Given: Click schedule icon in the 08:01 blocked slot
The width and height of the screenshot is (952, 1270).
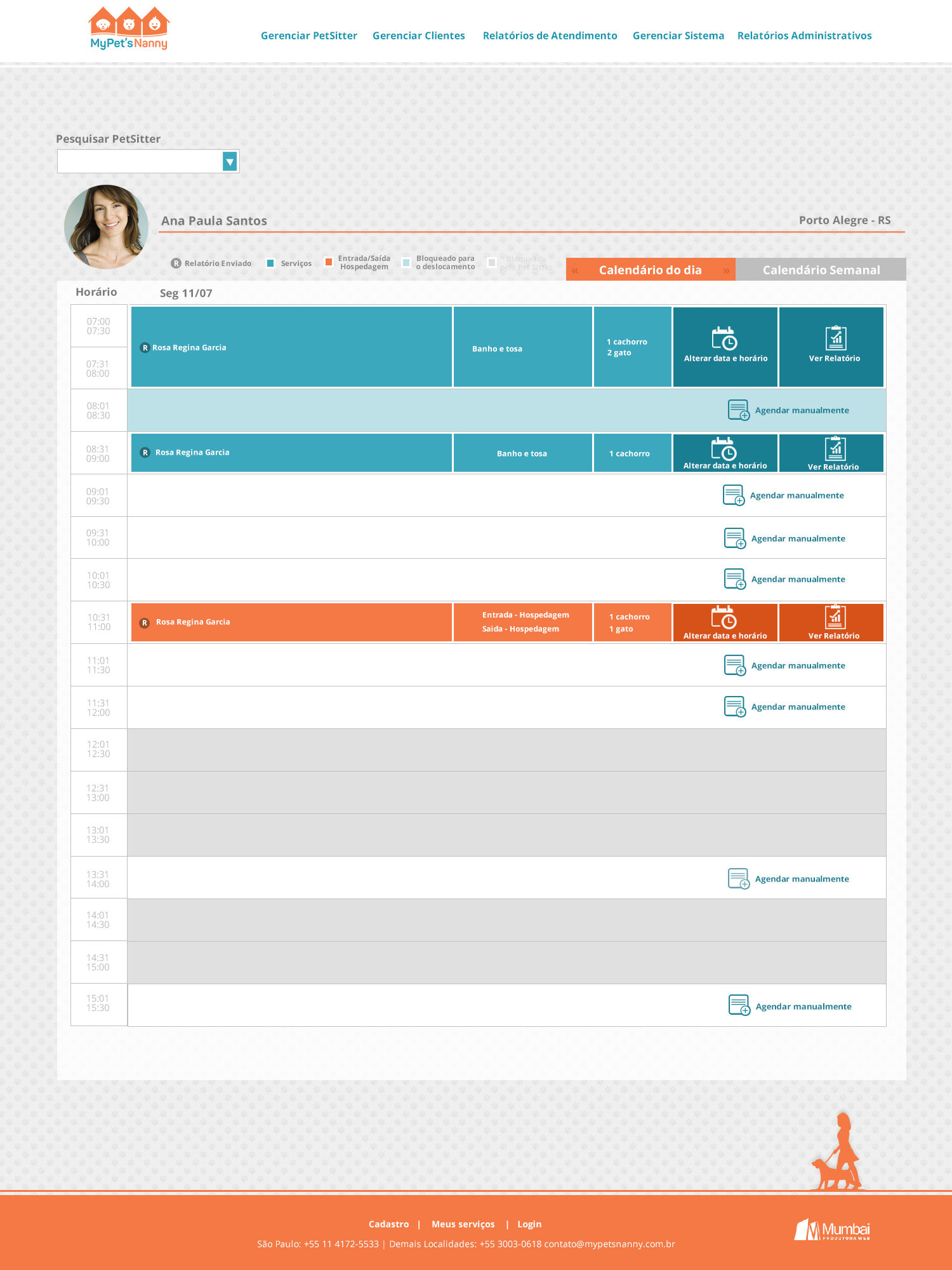Looking at the screenshot, I should tap(738, 410).
